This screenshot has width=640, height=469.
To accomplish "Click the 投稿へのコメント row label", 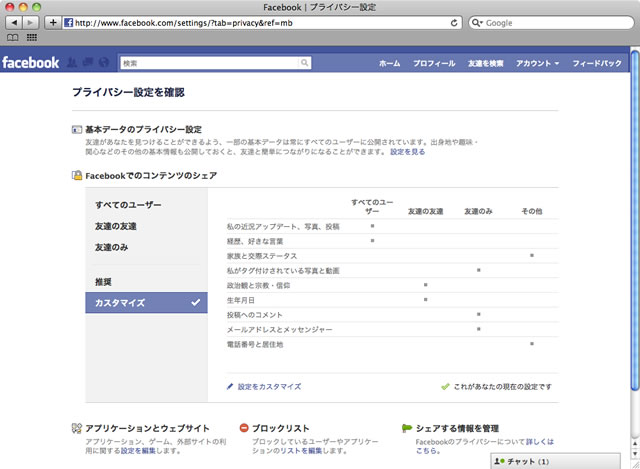I will [x=255, y=315].
